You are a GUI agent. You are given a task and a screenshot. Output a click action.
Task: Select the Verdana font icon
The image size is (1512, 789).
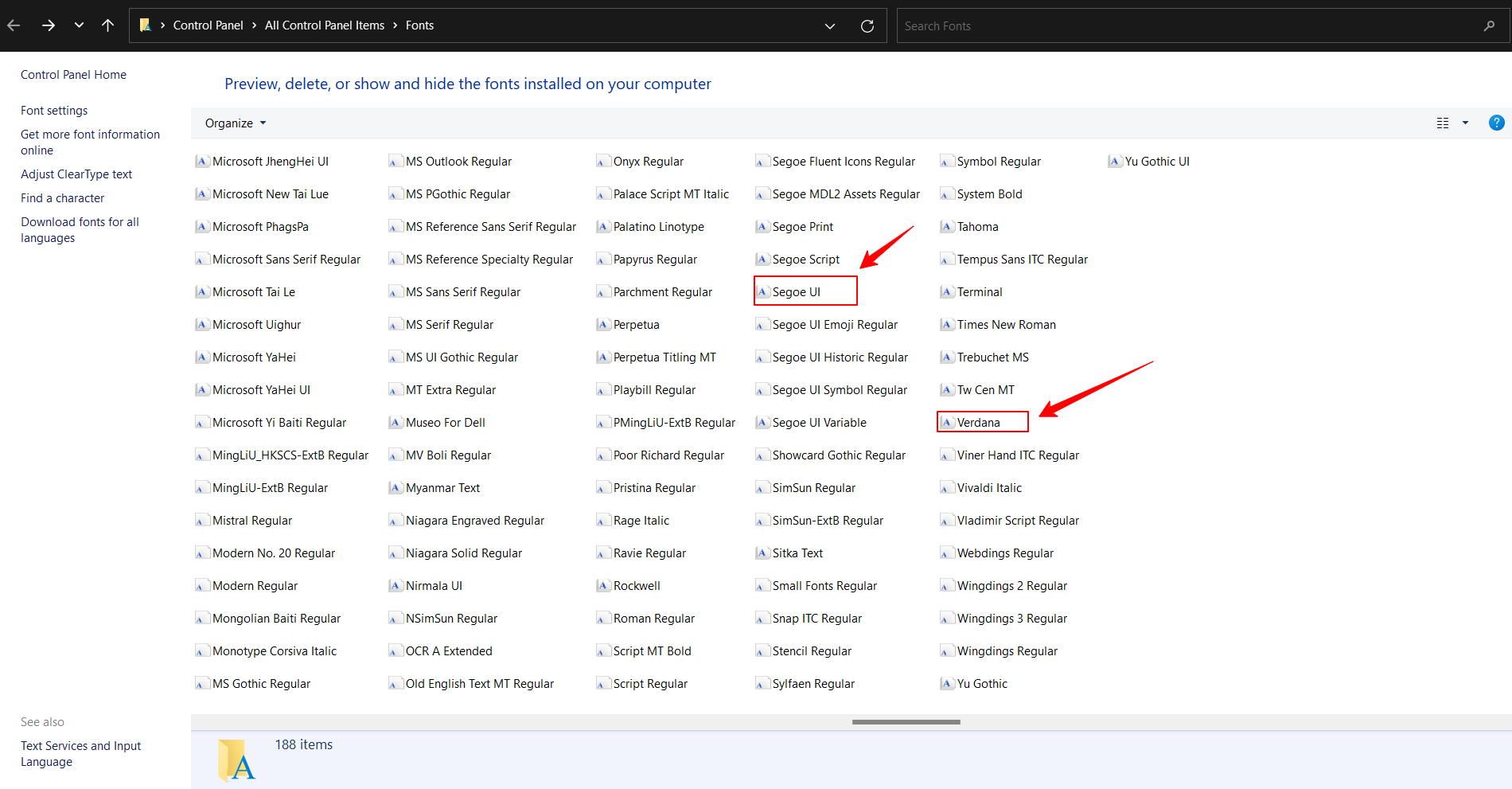(x=947, y=423)
